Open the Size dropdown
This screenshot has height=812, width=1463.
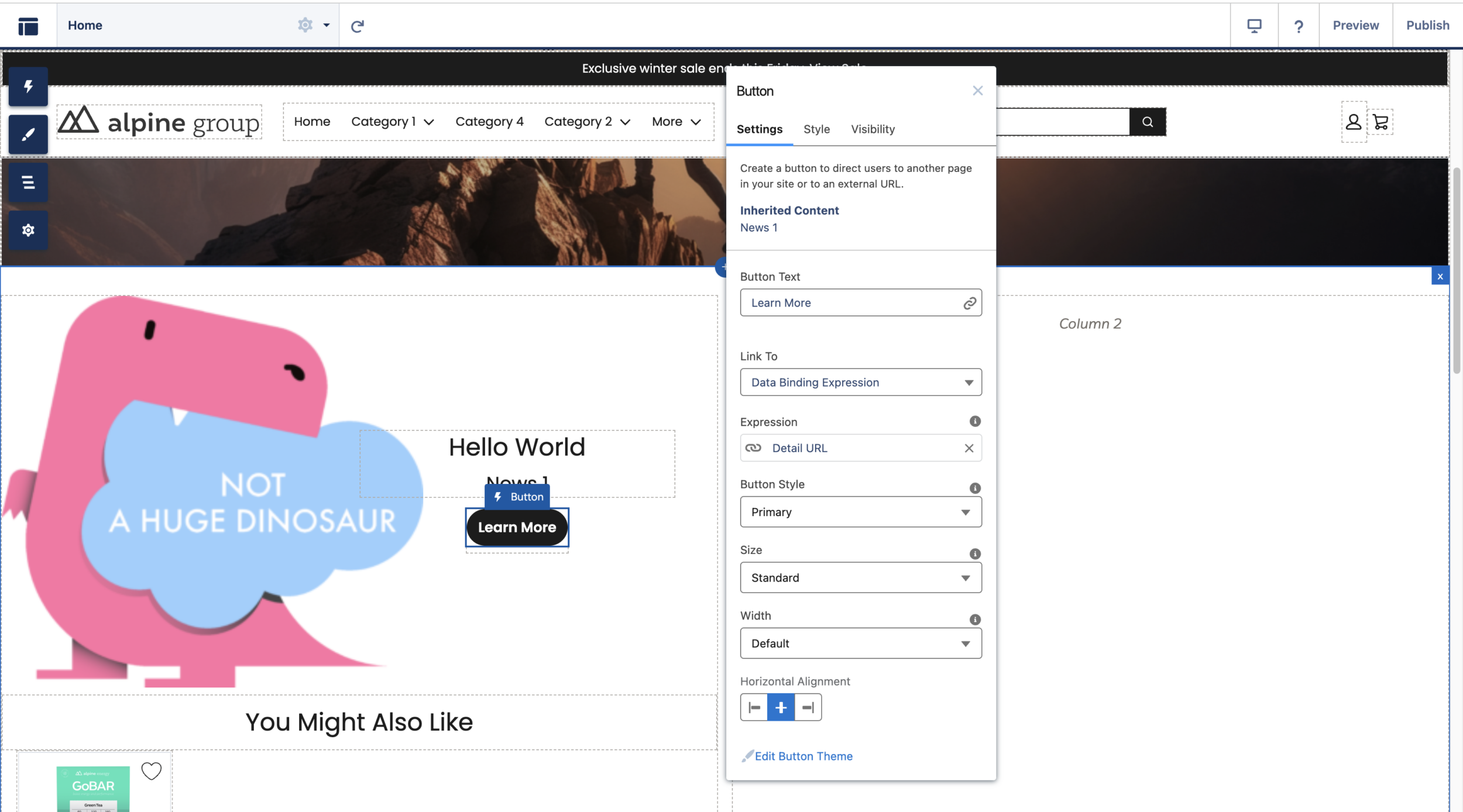860,578
